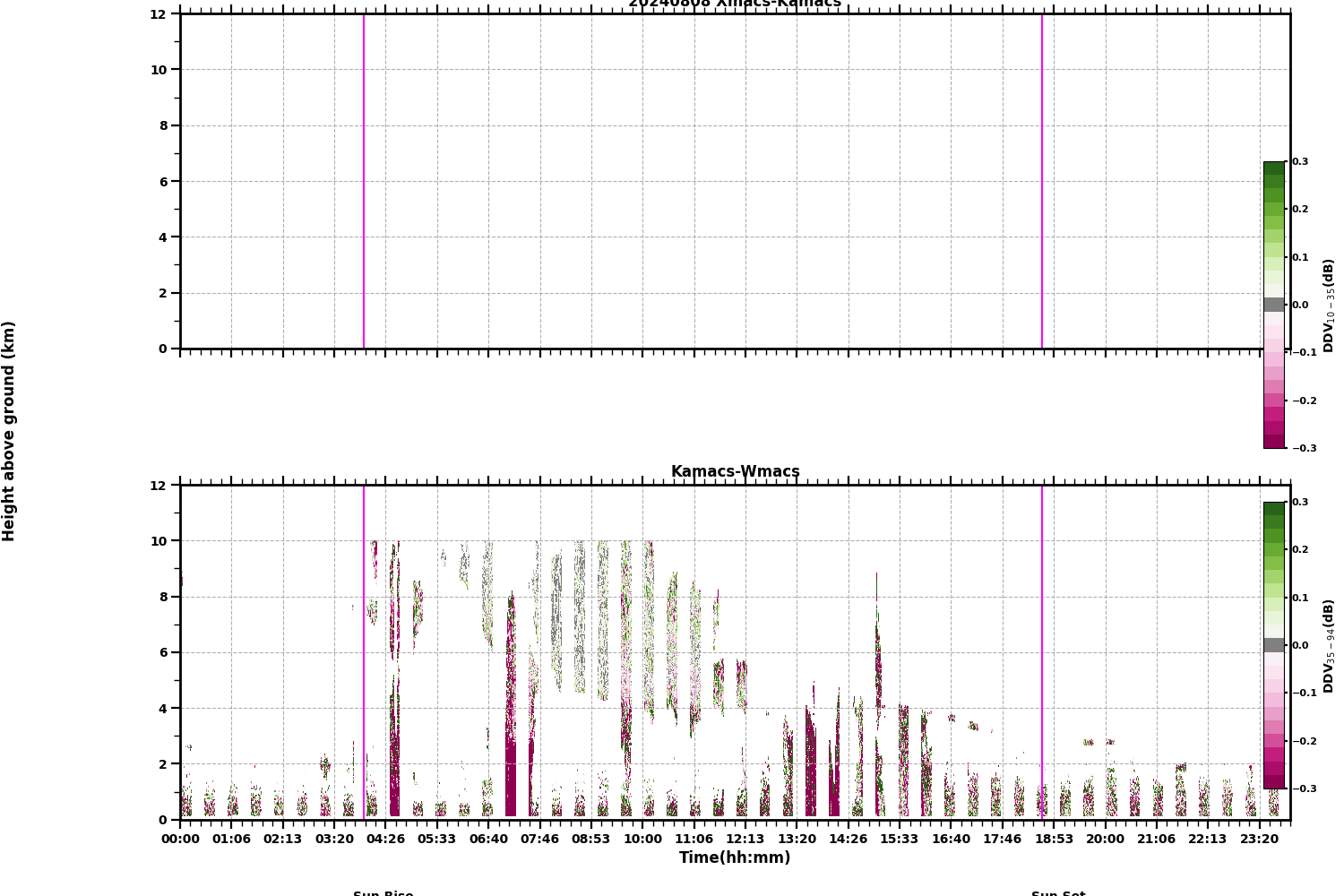
Task: Click the sunset magenta line in the top plot
Action: 1042,181
